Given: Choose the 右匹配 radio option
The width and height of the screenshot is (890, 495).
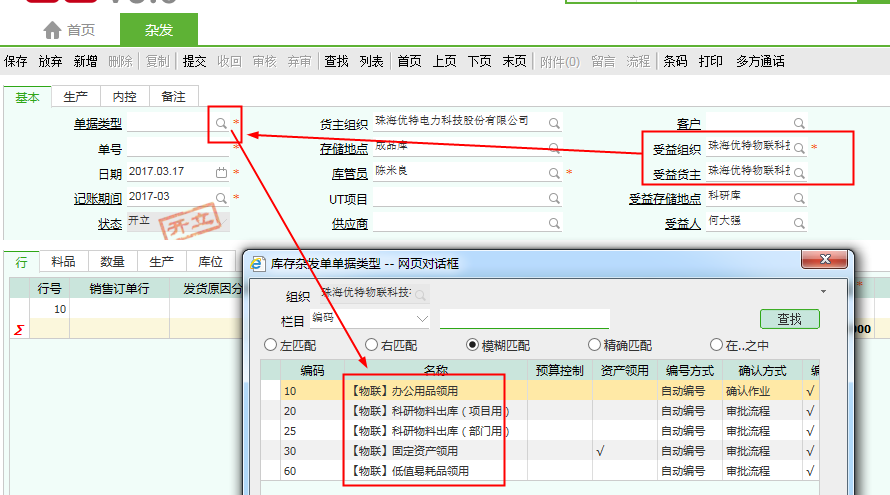Looking at the screenshot, I should [373, 345].
